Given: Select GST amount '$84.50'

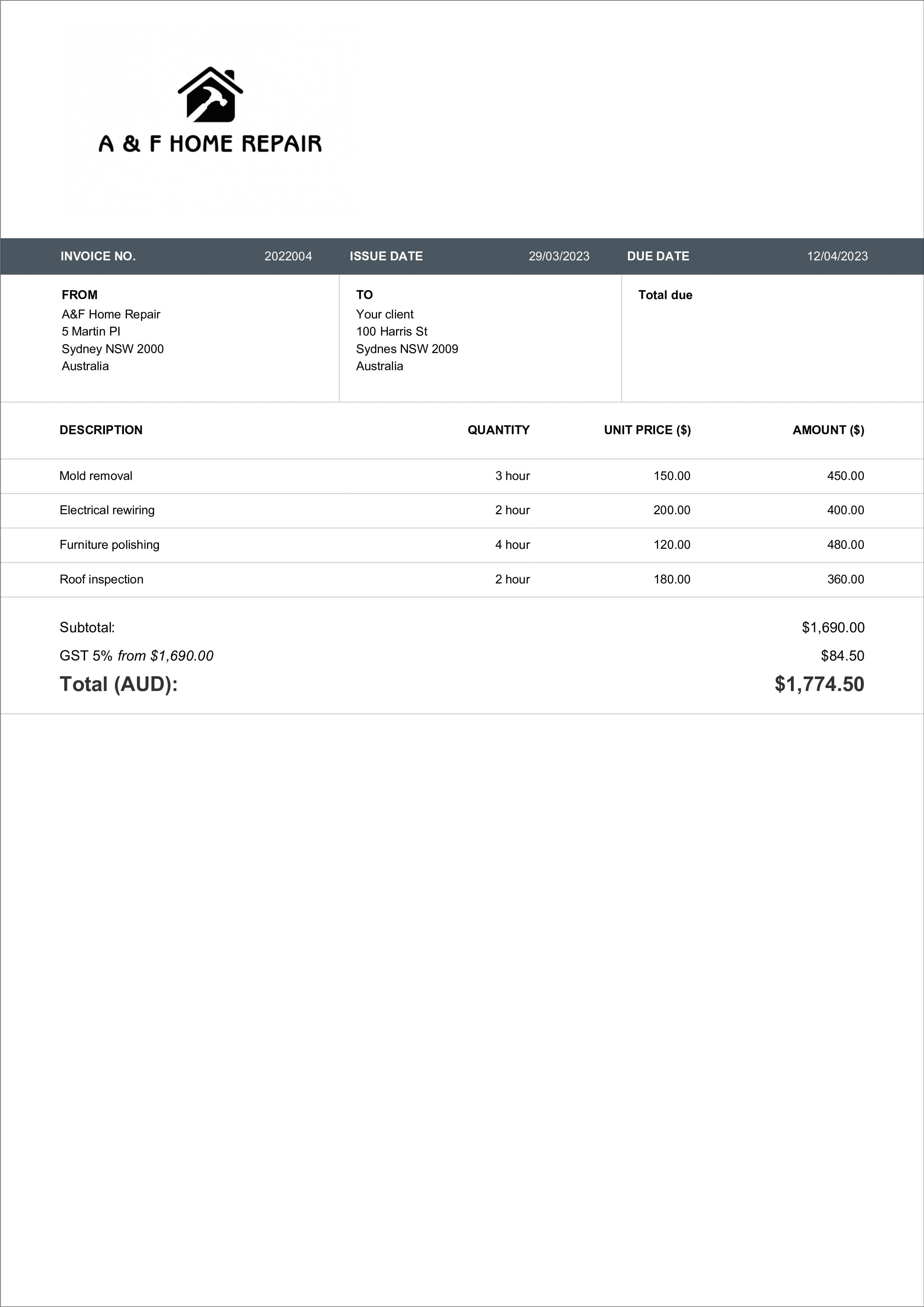Looking at the screenshot, I should [x=843, y=656].
